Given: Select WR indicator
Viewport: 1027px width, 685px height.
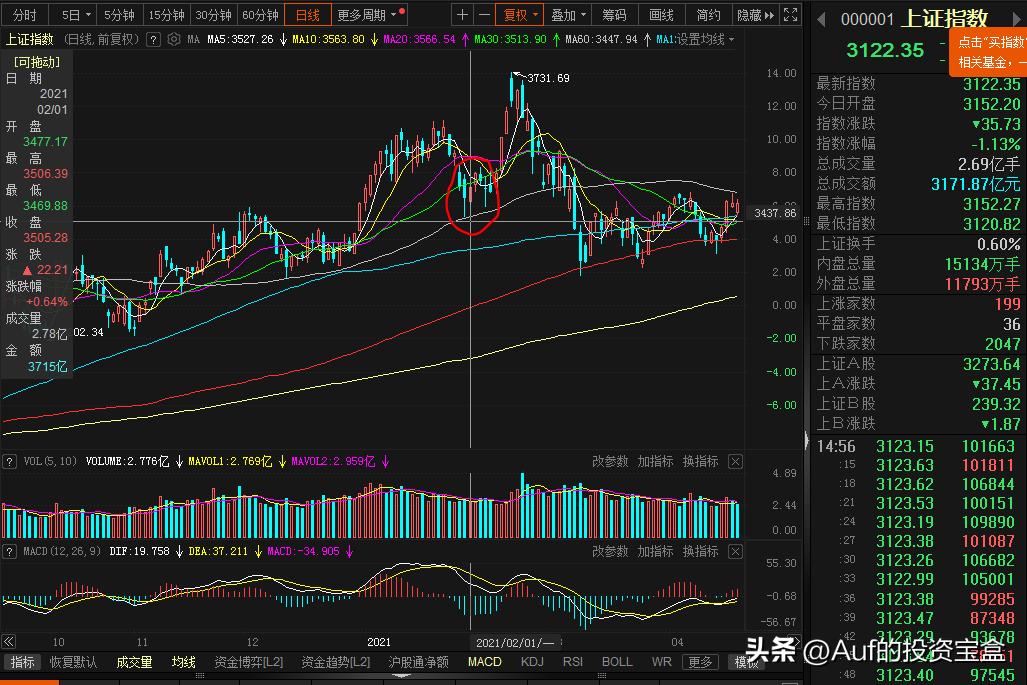Looking at the screenshot, I should [x=662, y=662].
